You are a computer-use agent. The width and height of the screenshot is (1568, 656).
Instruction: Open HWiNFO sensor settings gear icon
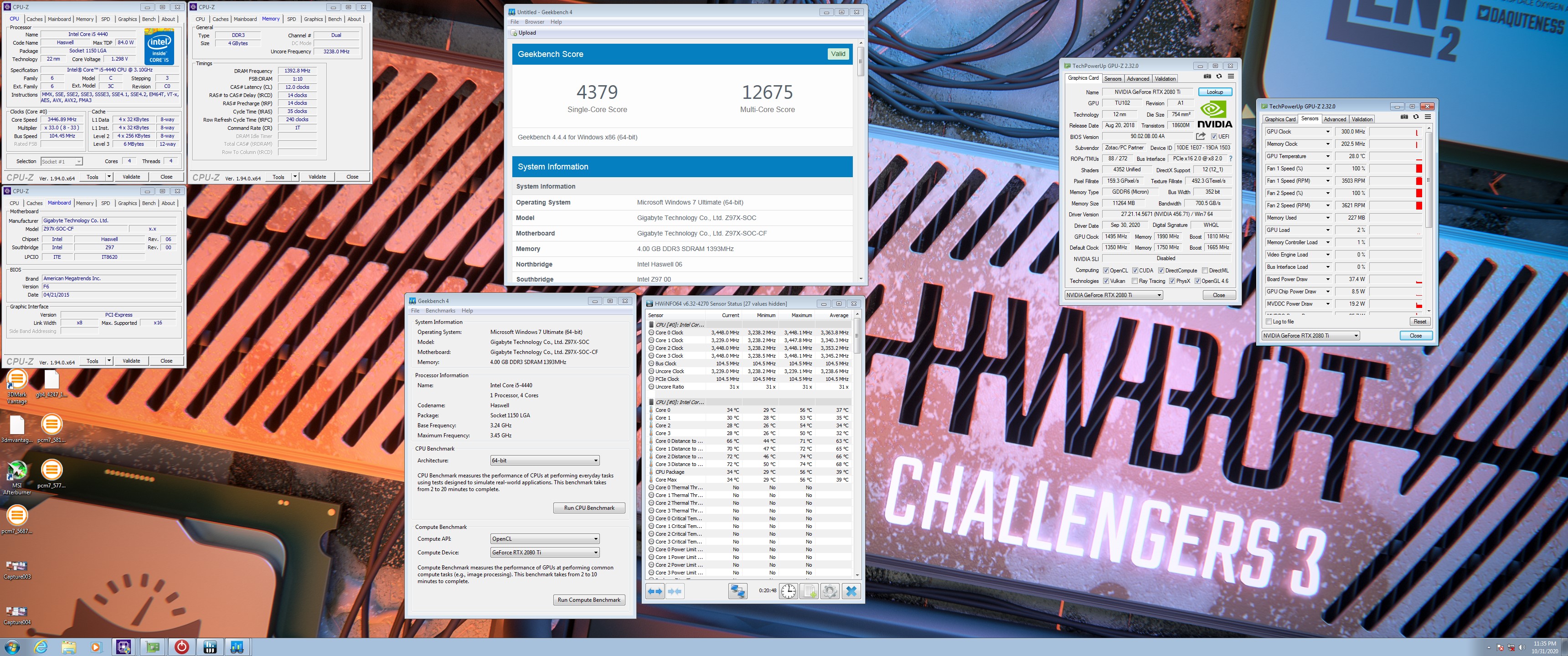(x=830, y=591)
